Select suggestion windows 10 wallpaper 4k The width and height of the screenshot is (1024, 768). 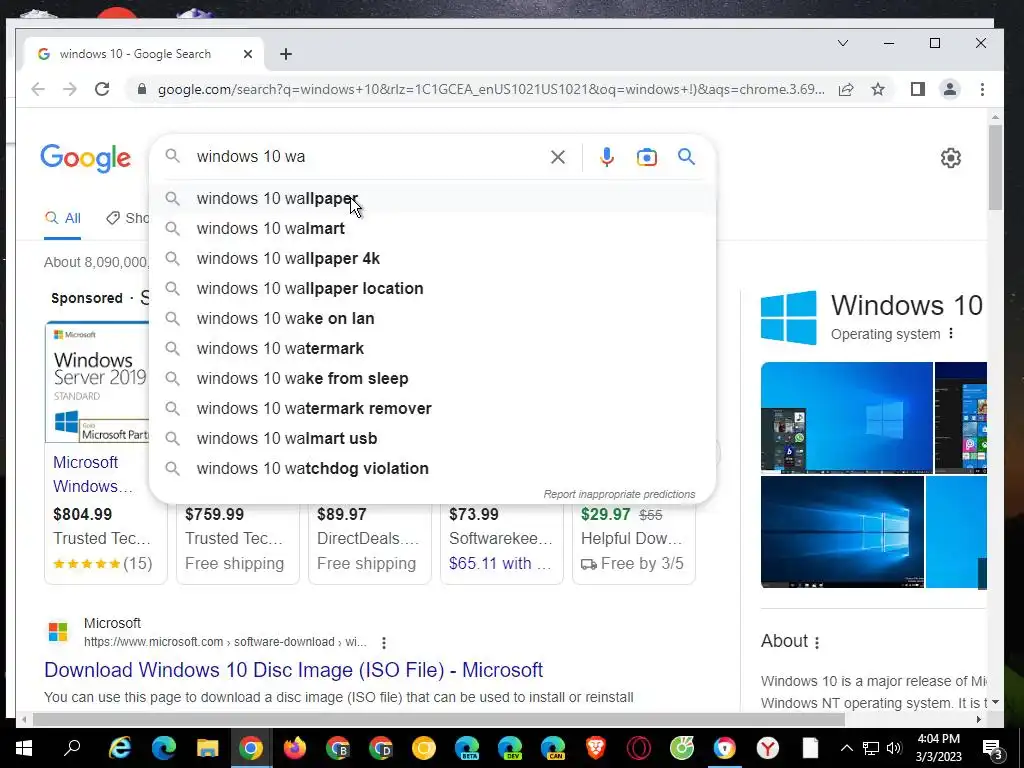coord(432,259)
